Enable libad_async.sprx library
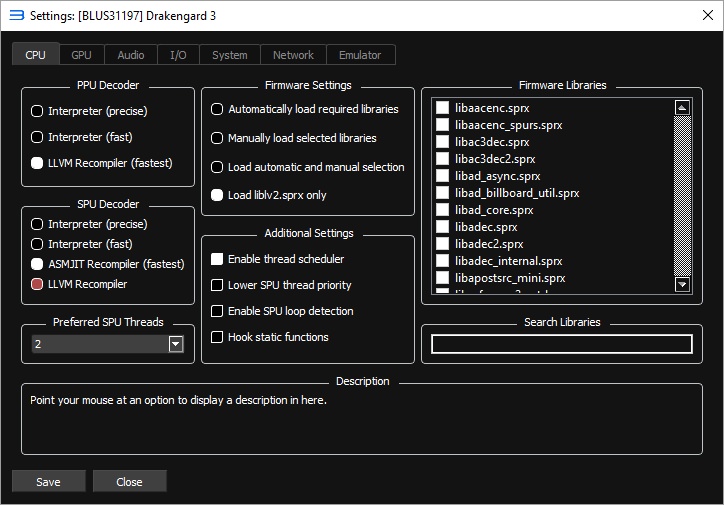724x505 pixels. point(442,176)
